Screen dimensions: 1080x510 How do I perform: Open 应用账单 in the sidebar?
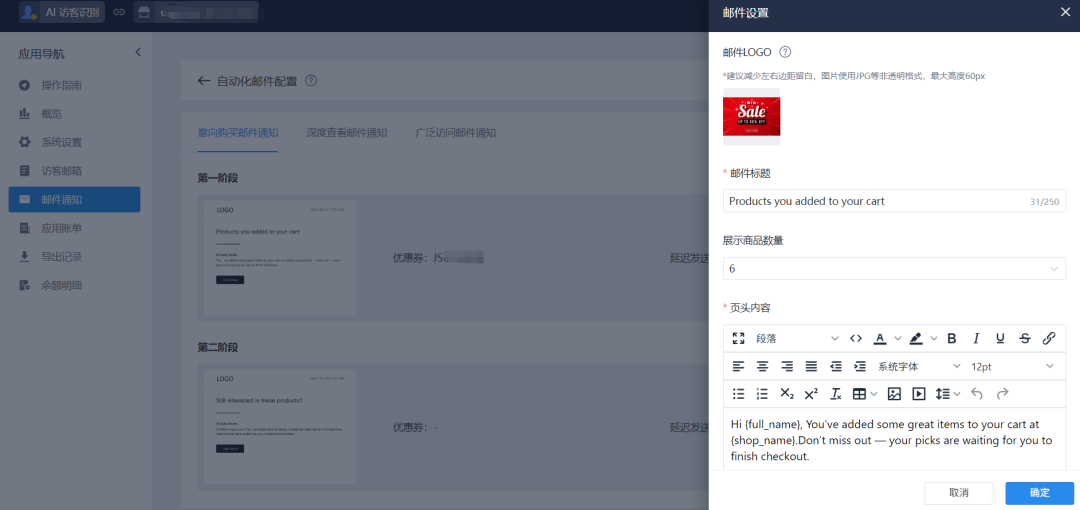(x=74, y=228)
